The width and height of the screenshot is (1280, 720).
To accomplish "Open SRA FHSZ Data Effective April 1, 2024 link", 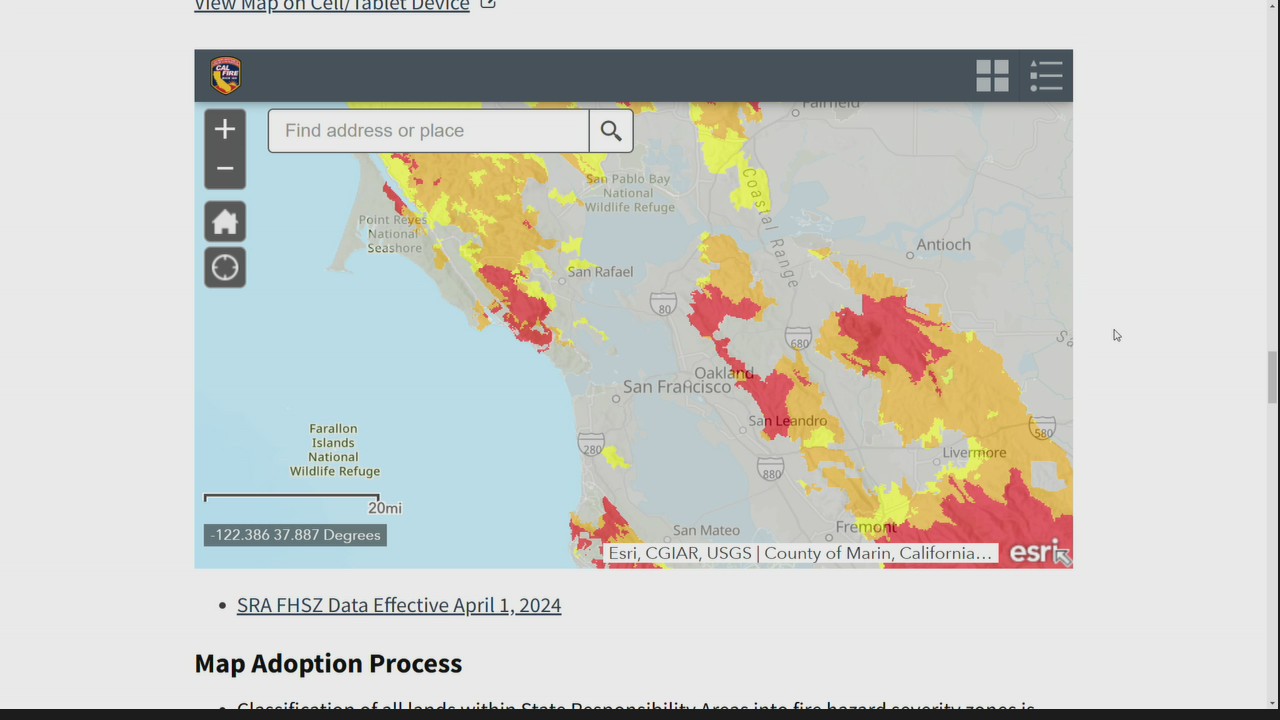I will click(x=399, y=605).
